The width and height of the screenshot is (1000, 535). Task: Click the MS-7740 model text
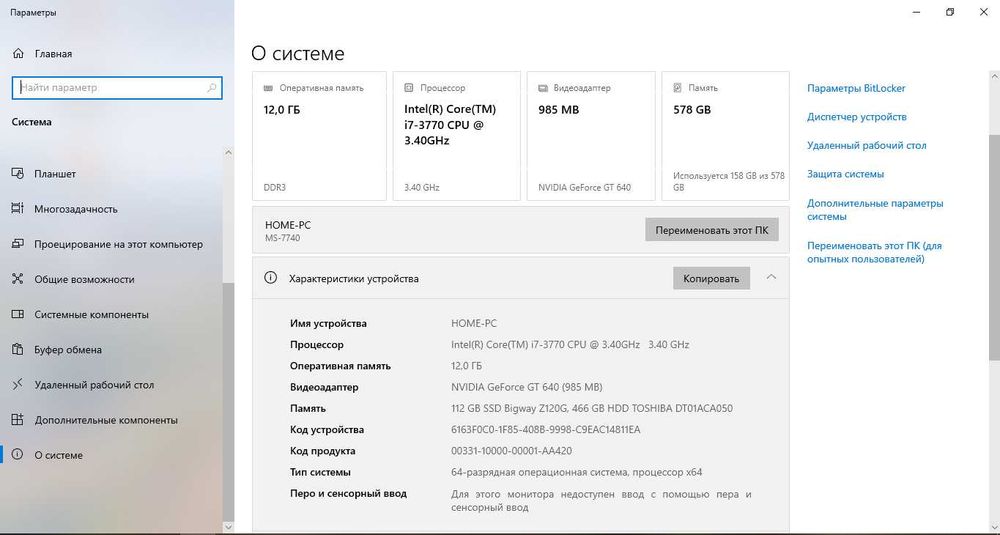(283, 238)
